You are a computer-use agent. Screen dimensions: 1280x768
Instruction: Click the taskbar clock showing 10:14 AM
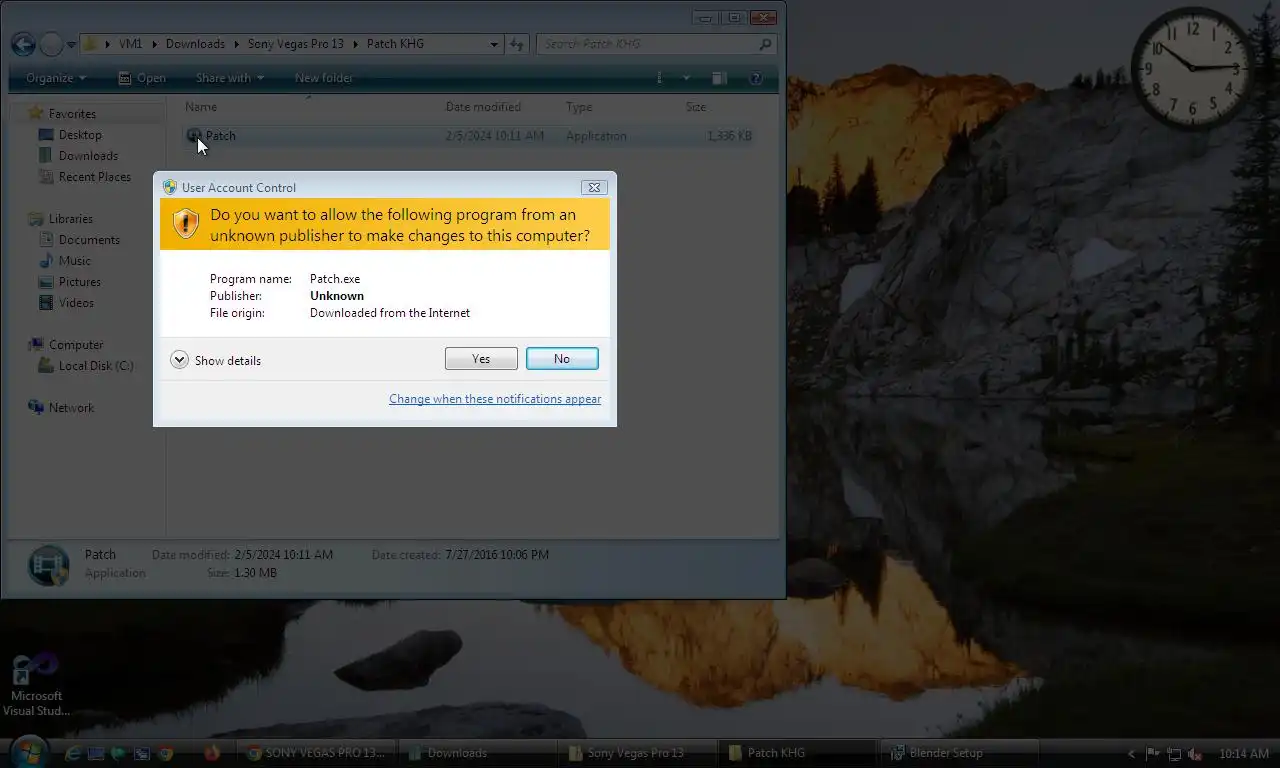pyautogui.click(x=1244, y=754)
